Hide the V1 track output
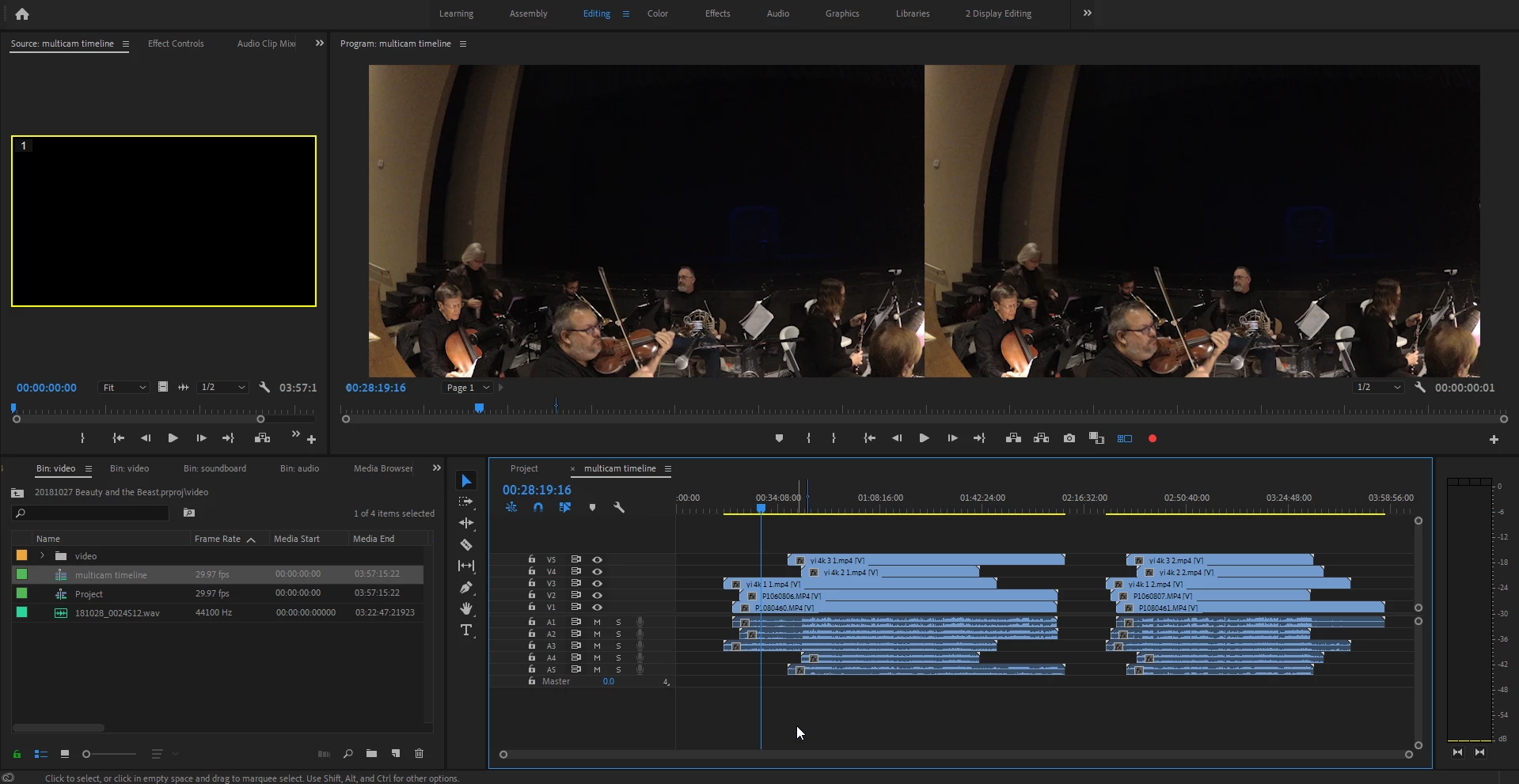This screenshot has height=784, width=1519. [x=598, y=607]
